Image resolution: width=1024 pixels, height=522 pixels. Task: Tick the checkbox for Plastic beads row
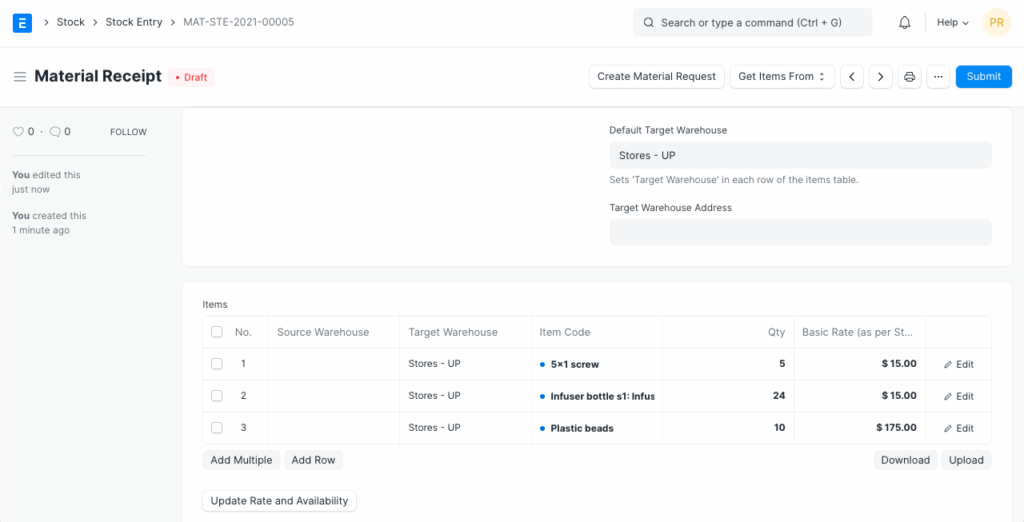coord(217,428)
